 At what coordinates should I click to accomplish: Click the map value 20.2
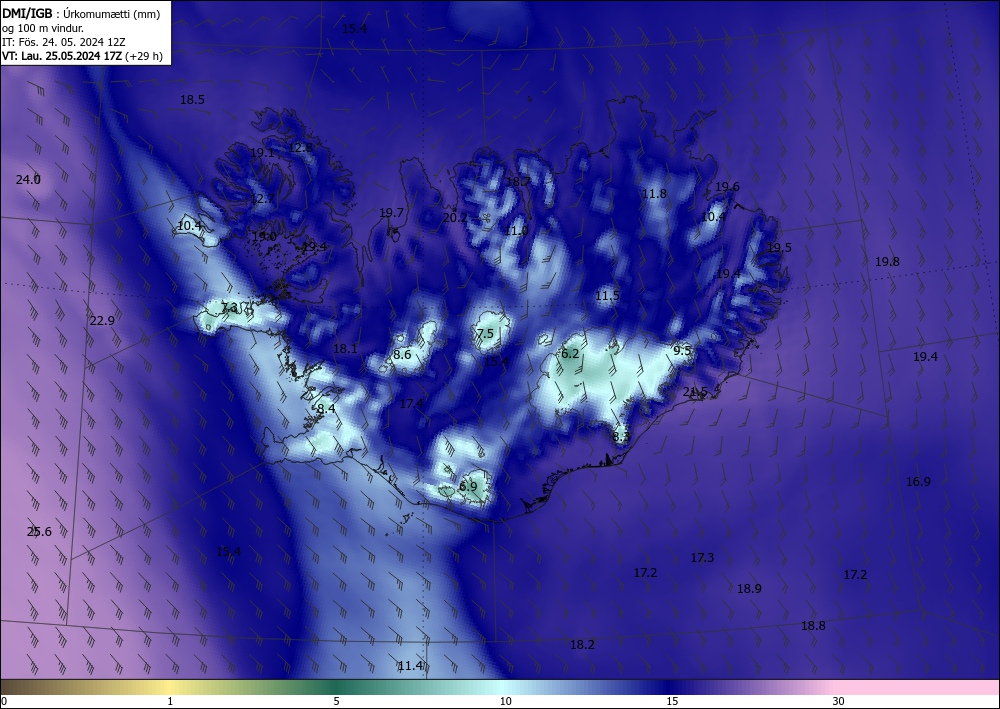455,218
